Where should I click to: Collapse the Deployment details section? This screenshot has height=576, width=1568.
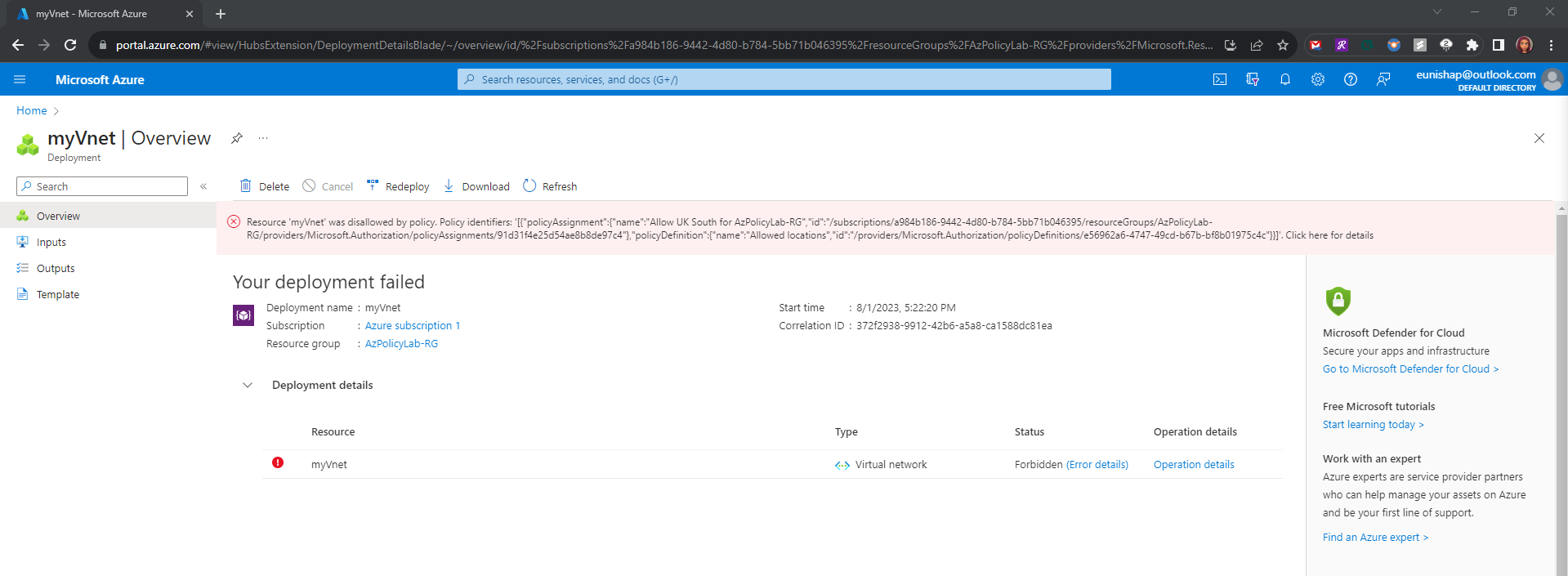pos(248,385)
